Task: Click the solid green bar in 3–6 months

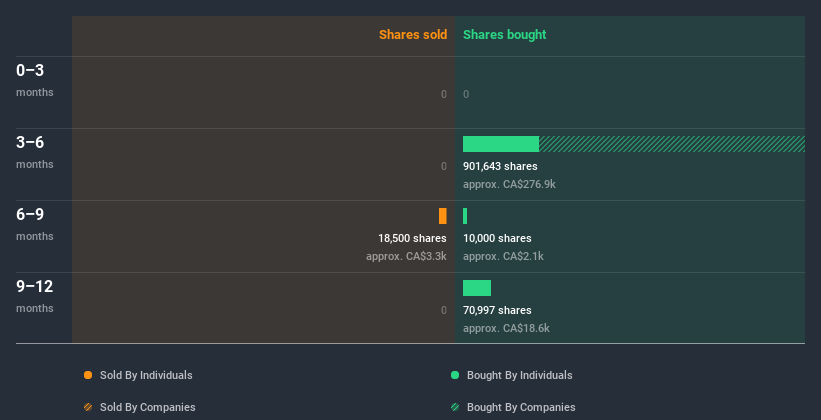Action: coord(500,144)
